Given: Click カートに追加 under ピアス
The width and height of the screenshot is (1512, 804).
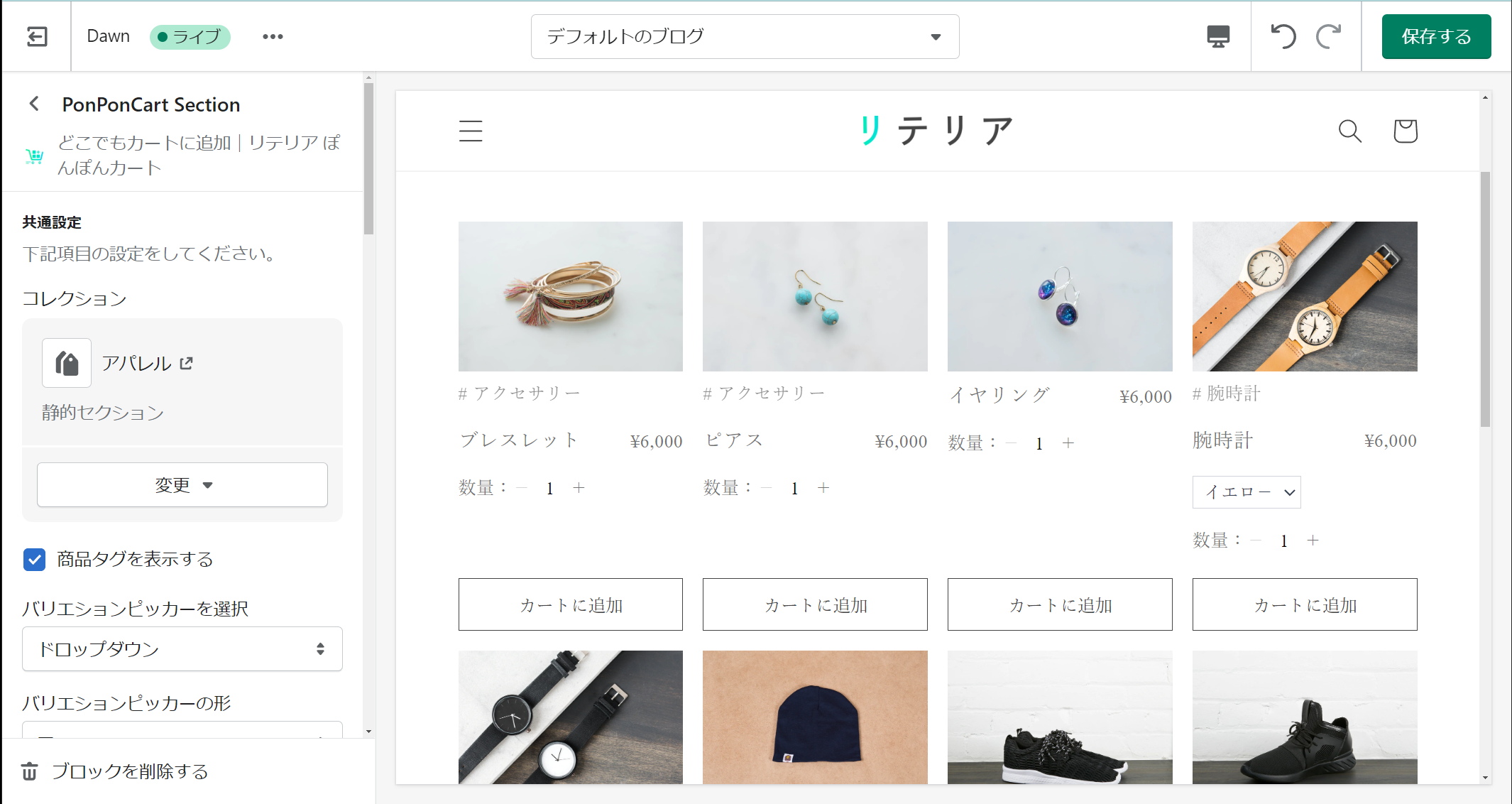Looking at the screenshot, I should coord(815,604).
